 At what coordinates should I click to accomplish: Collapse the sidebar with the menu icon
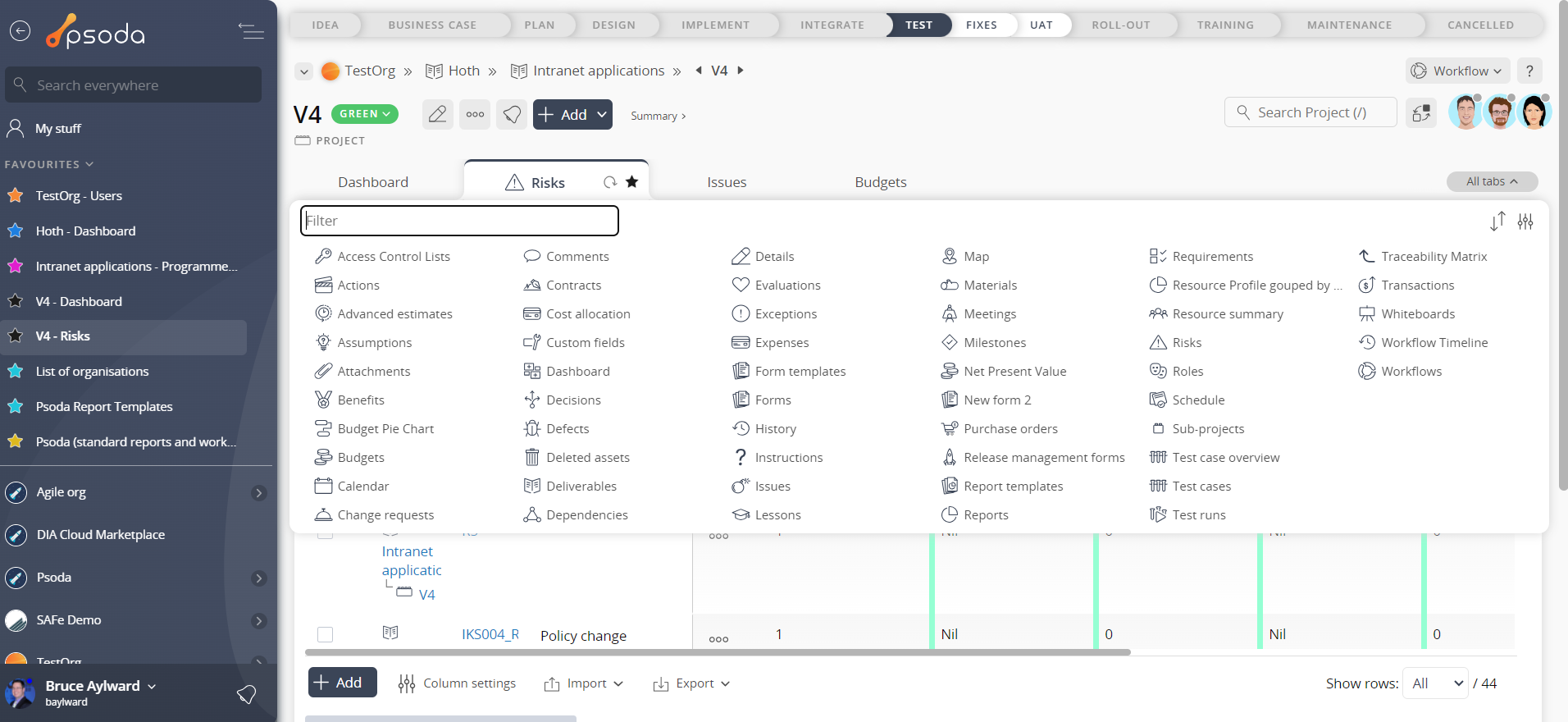[251, 31]
